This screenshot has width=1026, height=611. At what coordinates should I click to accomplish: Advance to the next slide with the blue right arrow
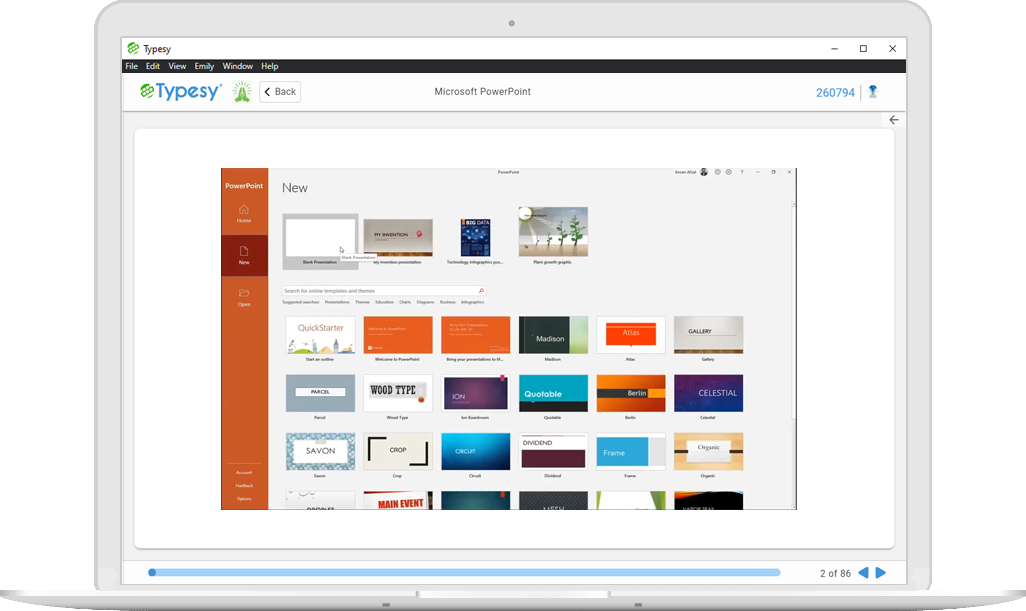point(881,573)
